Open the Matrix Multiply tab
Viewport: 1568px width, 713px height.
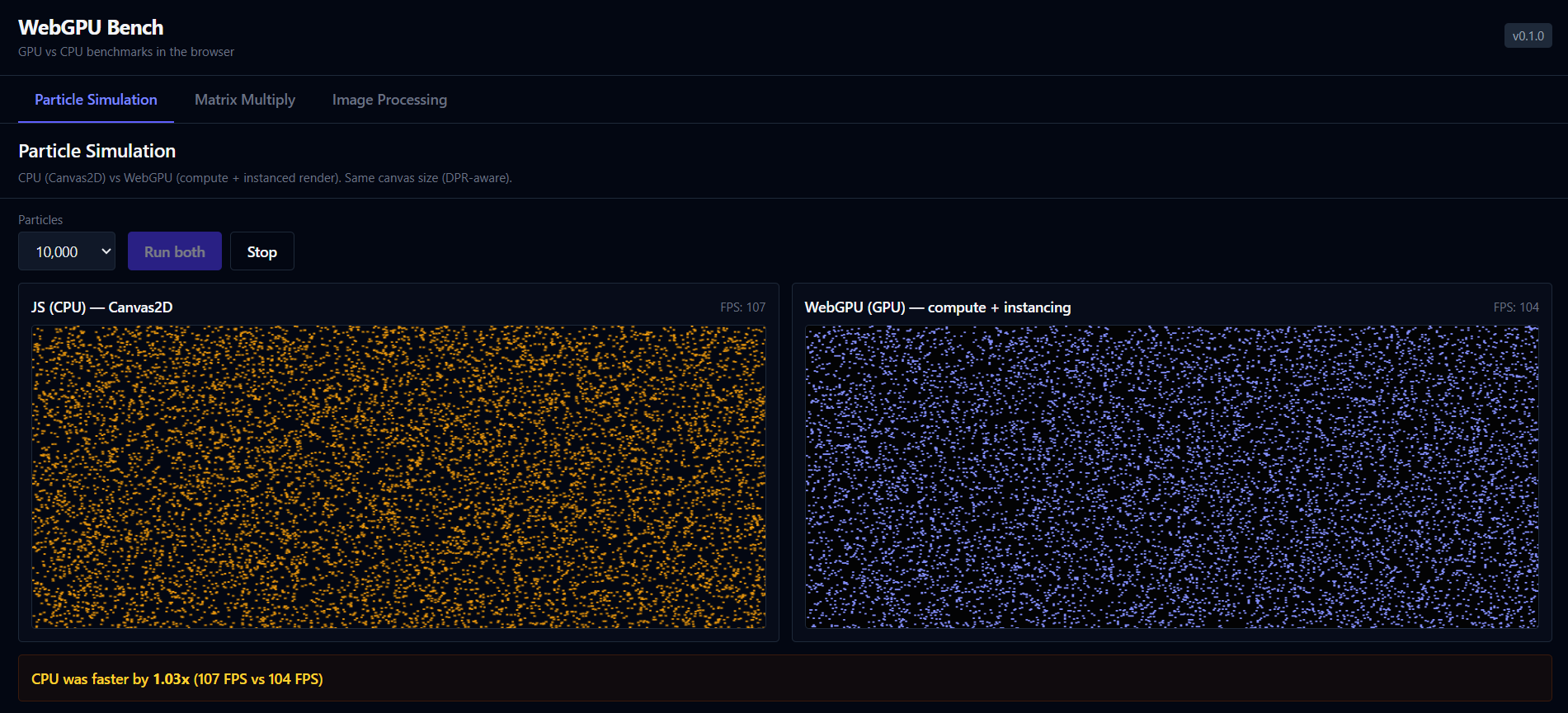pyautogui.click(x=245, y=100)
